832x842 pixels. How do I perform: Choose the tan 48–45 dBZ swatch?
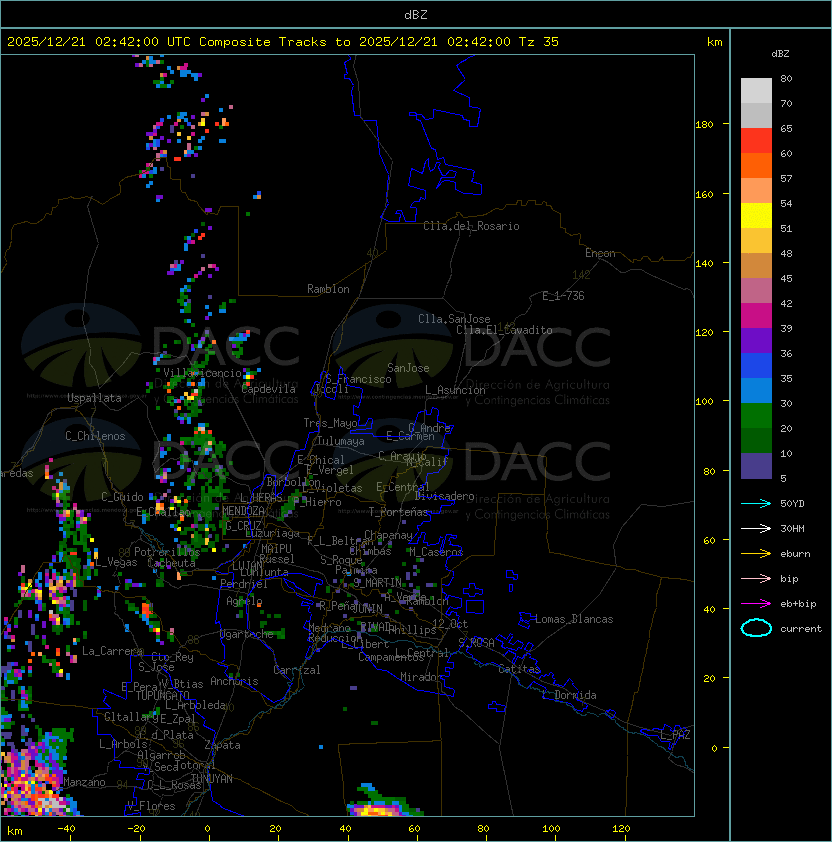tap(756, 265)
